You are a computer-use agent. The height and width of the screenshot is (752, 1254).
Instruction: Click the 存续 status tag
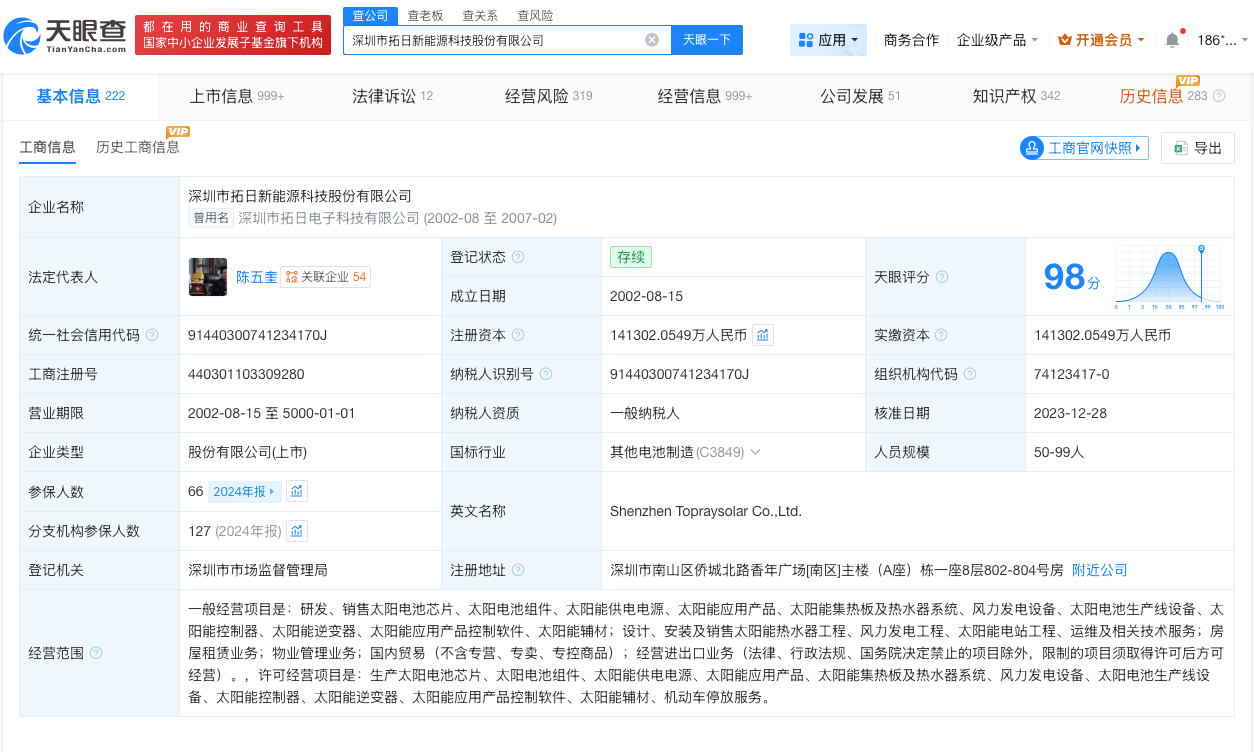631,257
